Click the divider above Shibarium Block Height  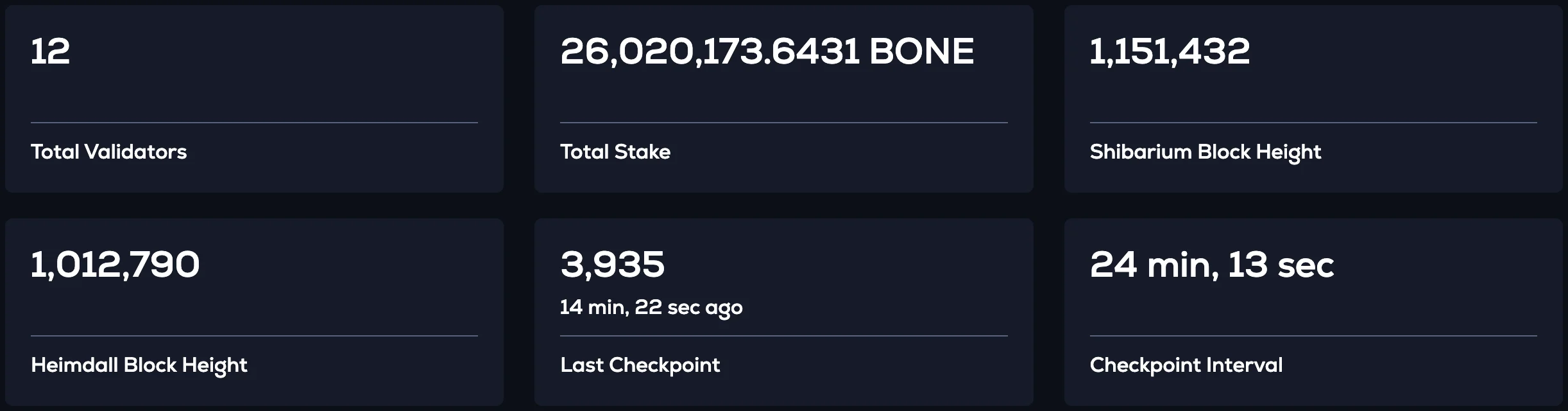click(1313, 123)
